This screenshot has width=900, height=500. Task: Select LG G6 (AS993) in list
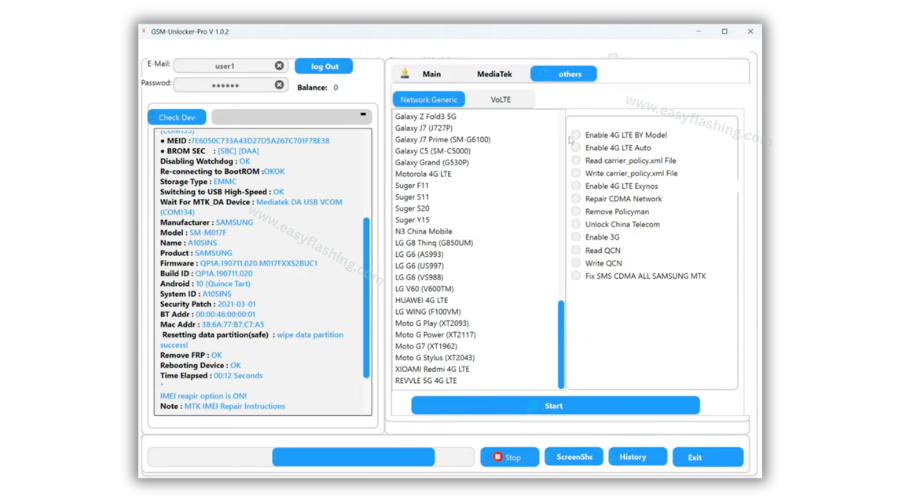click(419, 254)
